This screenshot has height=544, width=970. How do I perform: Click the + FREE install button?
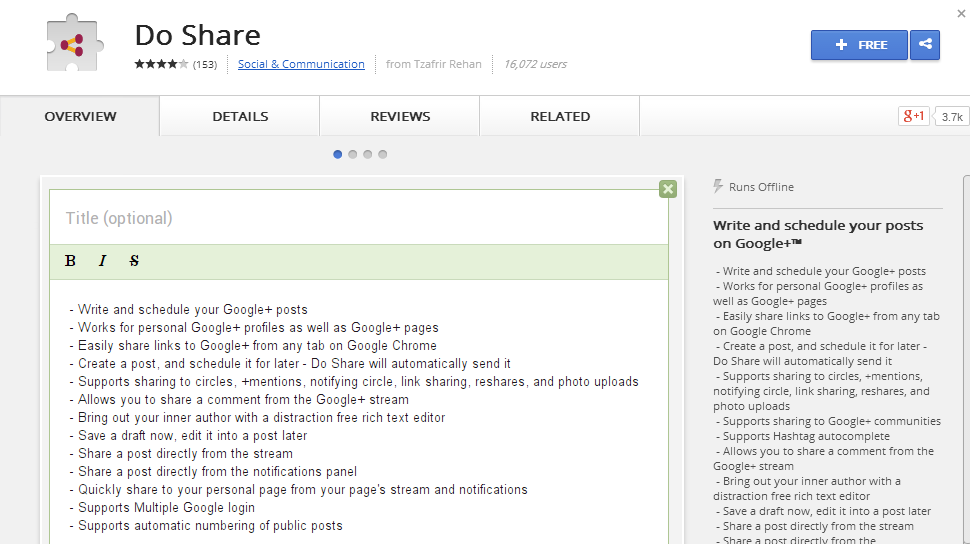(x=859, y=45)
